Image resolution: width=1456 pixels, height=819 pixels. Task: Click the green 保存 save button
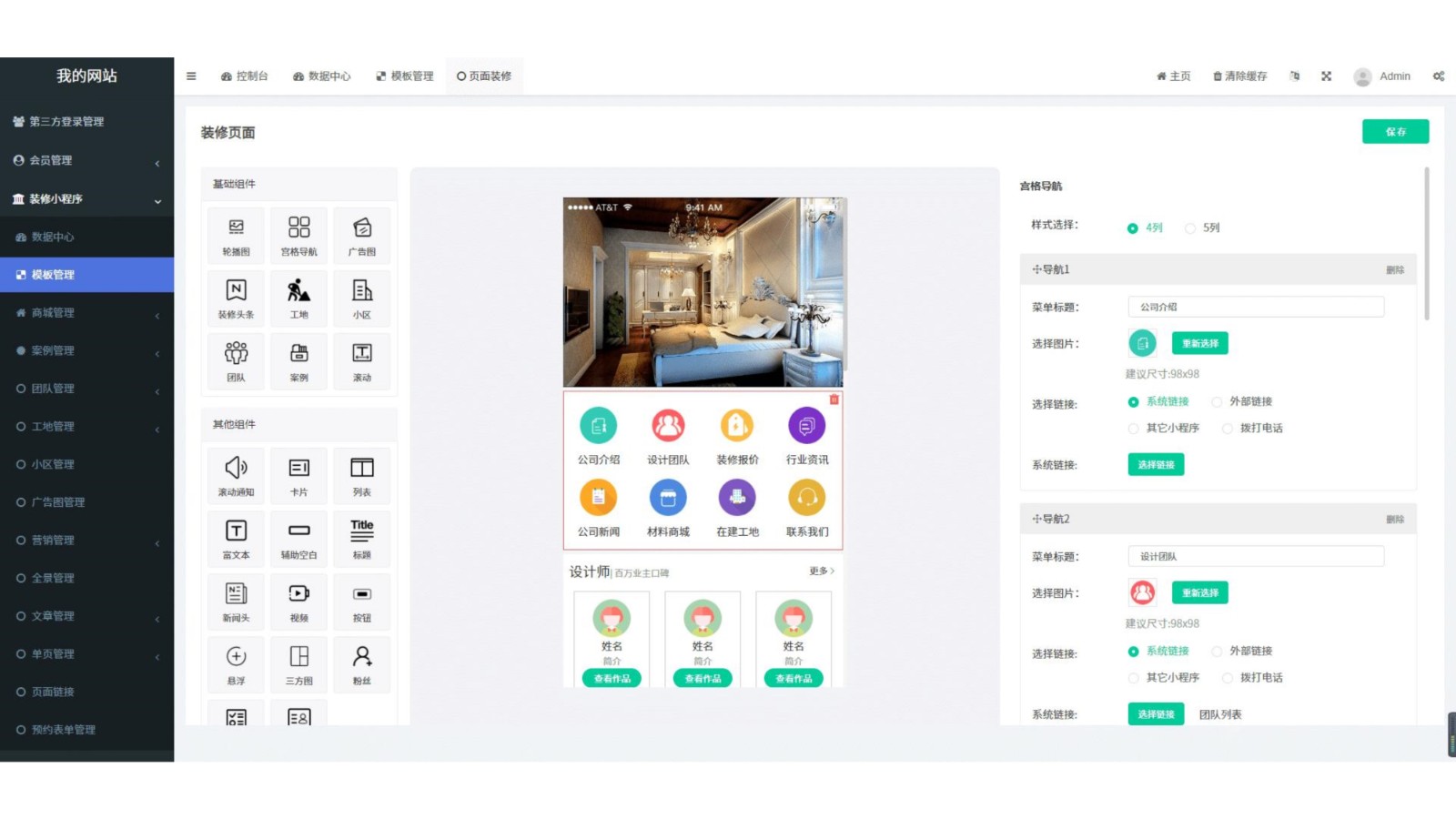[x=1395, y=132]
